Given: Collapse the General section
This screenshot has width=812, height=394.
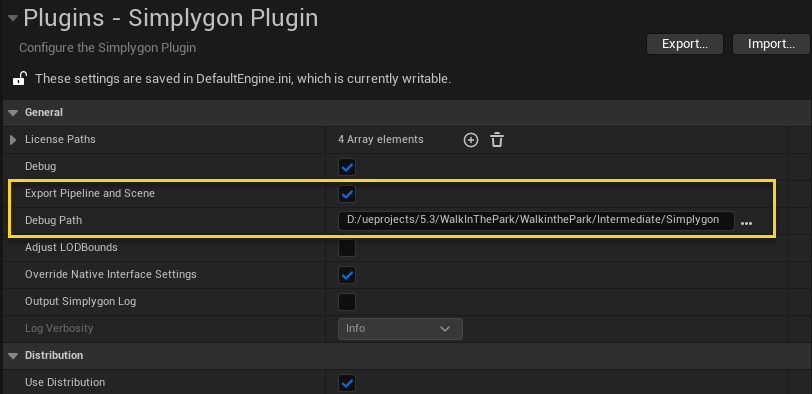Looking at the screenshot, I should [14, 112].
